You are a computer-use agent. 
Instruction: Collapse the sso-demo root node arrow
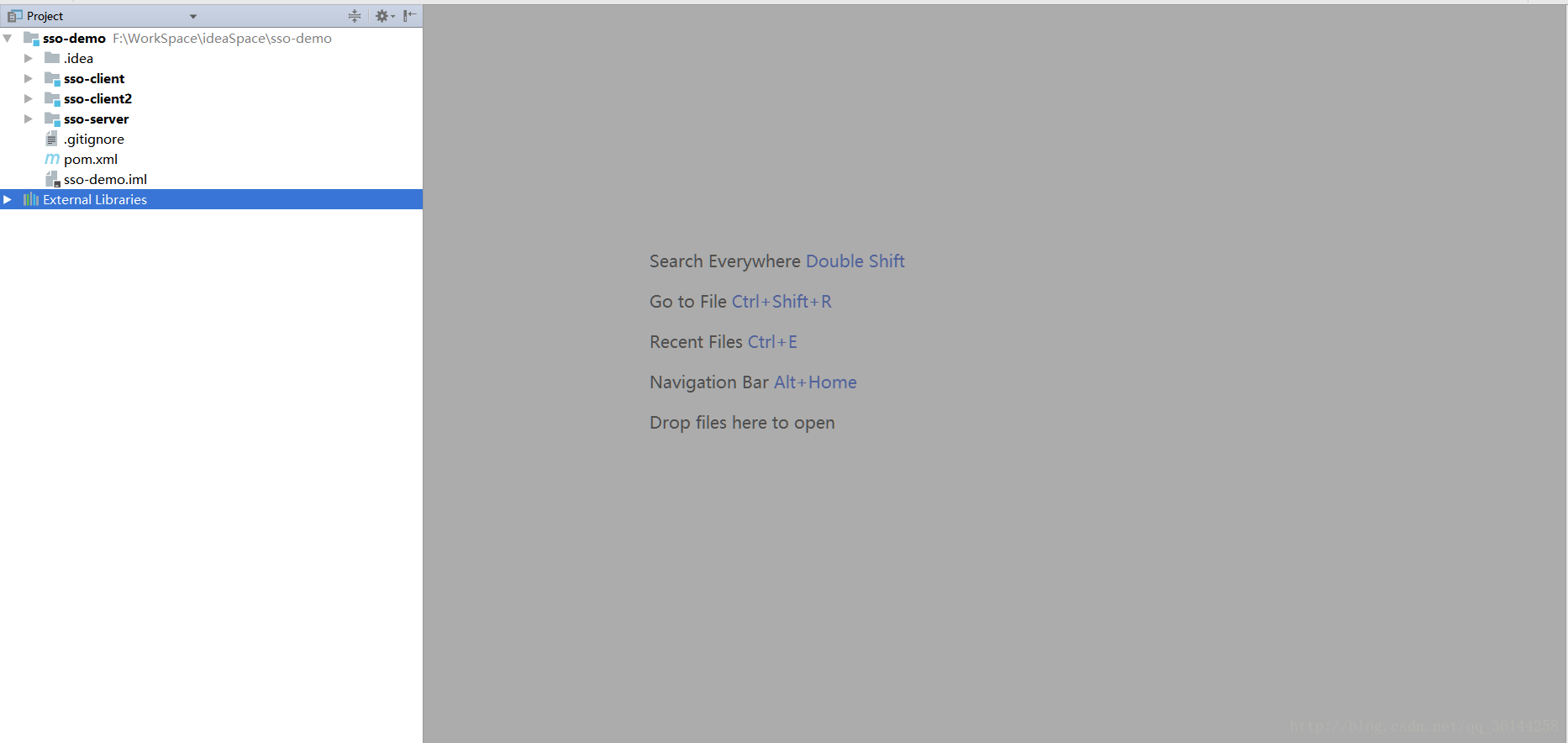pos(8,39)
